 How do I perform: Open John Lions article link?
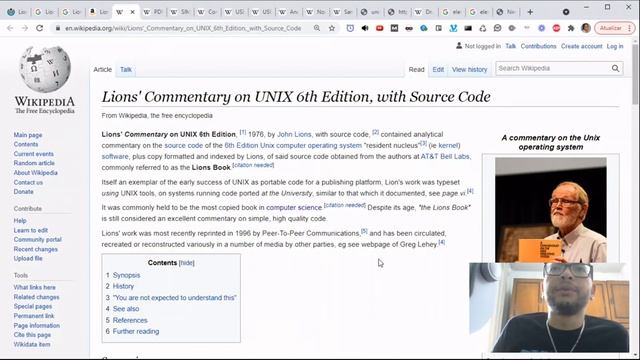294,134
